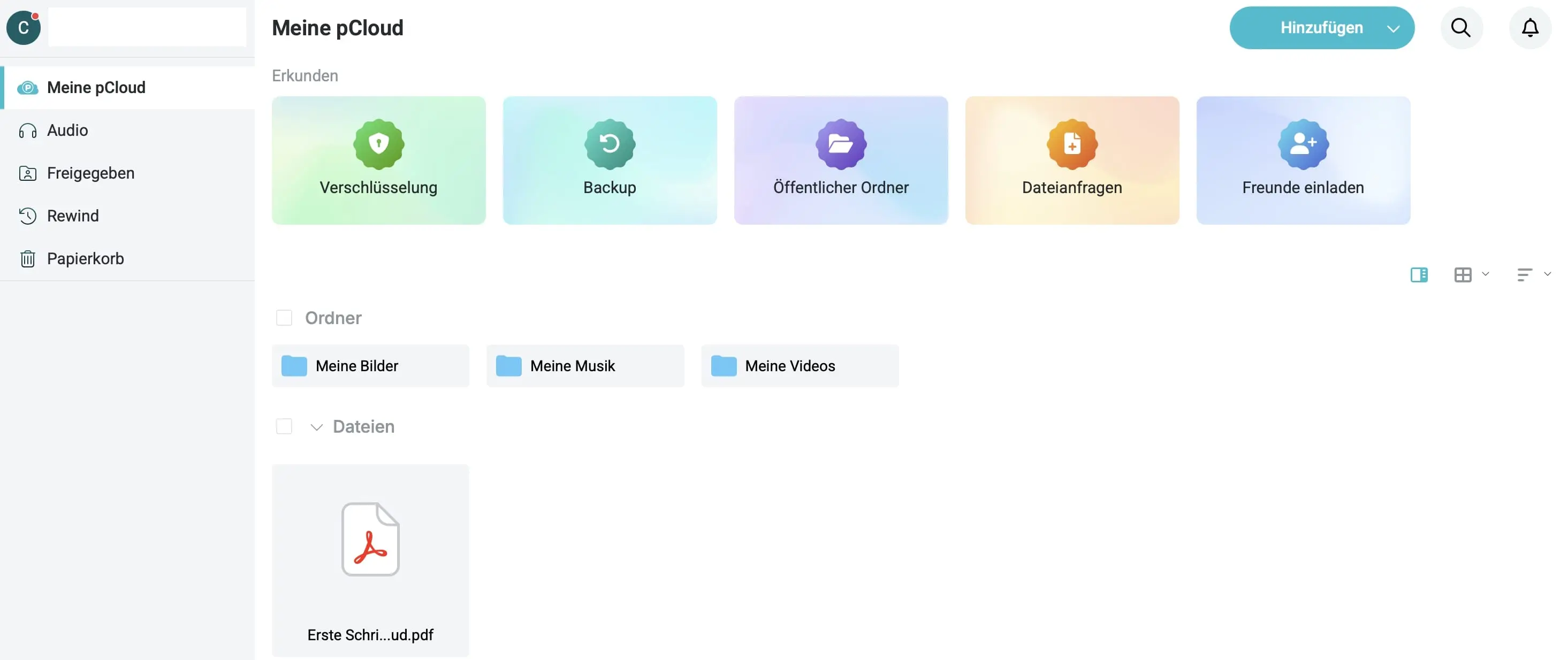Image resolution: width=1568 pixels, height=660 pixels.
Task: Open the Backup card
Action: (x=610, y=160)
